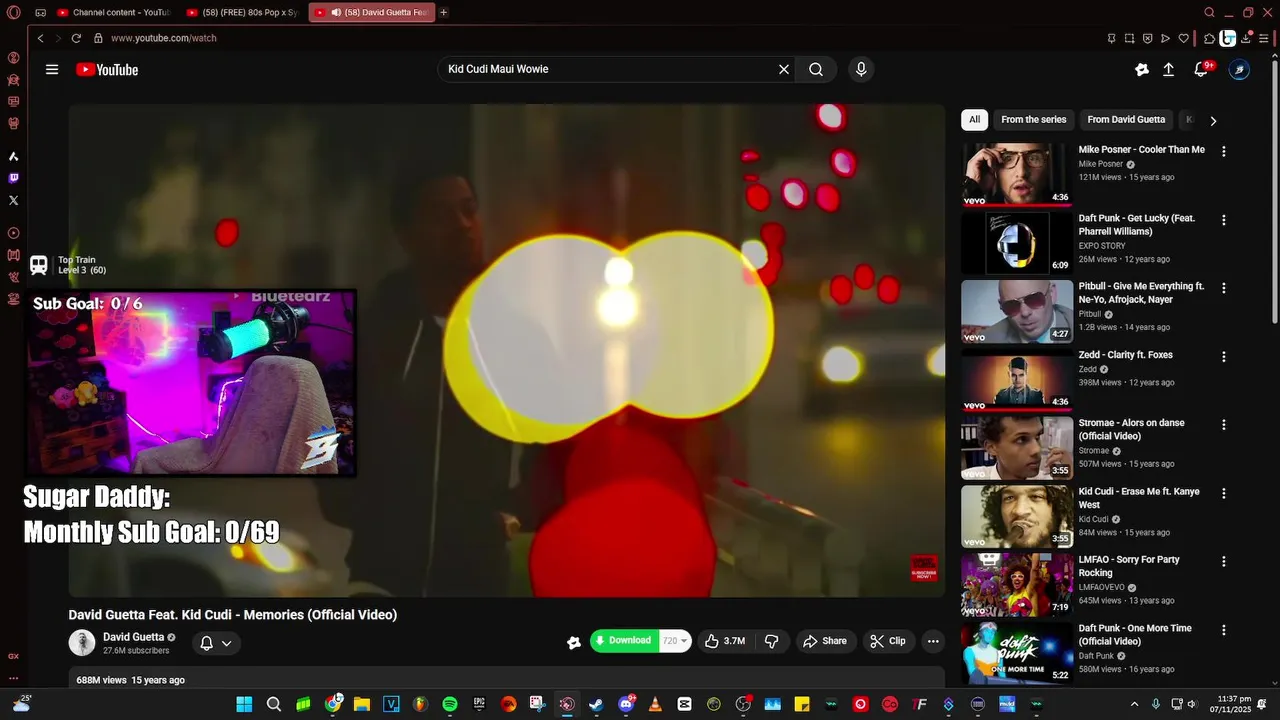Open the Windows Start menu
The height and width of the screenshot is (720, 1280).
coord(244,704)
